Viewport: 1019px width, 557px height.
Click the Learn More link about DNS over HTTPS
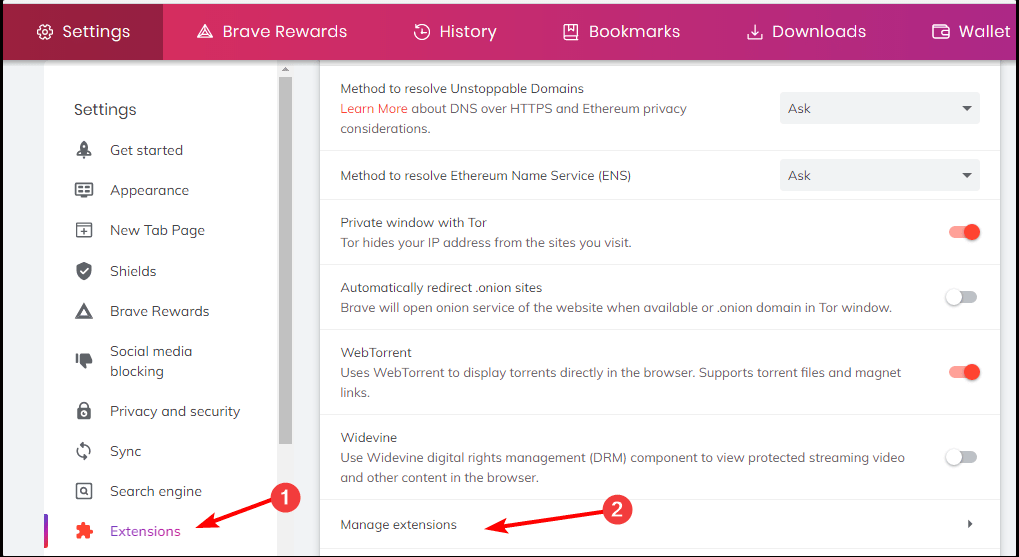[x=374, y=109]
